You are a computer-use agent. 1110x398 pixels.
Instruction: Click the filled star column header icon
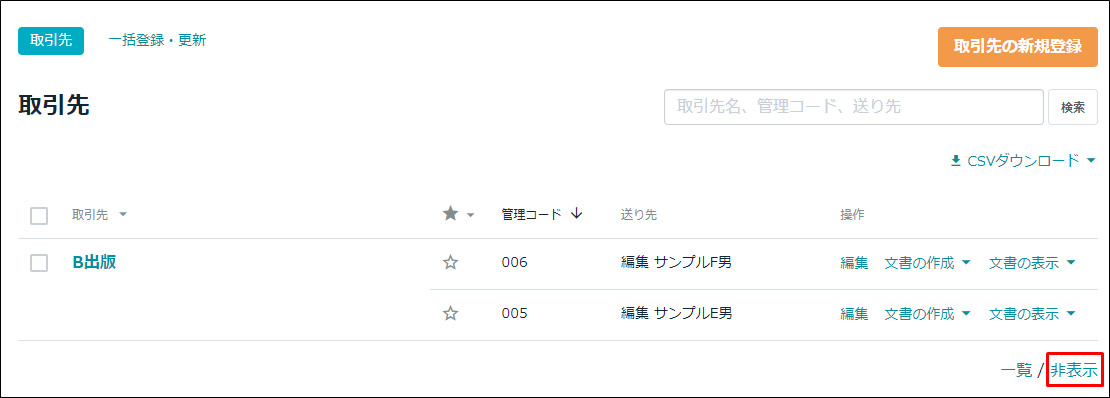pyautogui.click(x=450, y=214)
